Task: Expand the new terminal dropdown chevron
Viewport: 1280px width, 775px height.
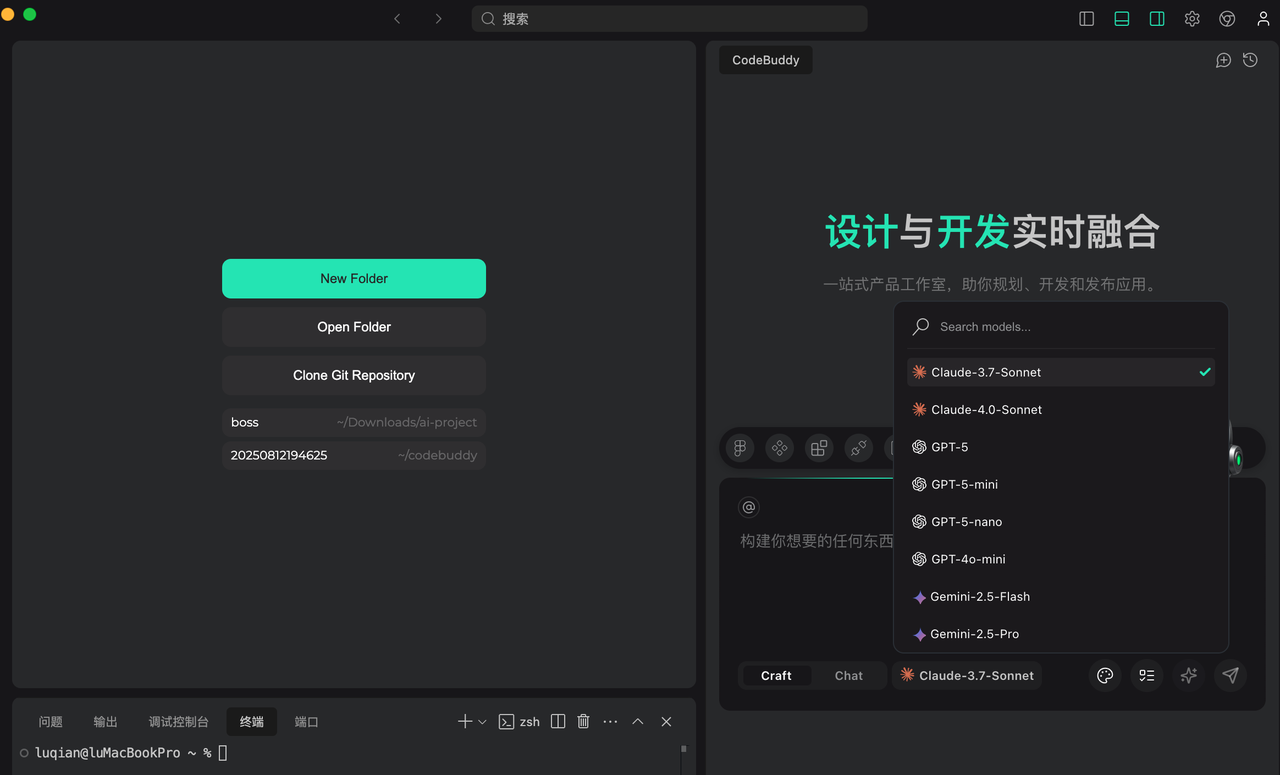Action: click(482, 721)
